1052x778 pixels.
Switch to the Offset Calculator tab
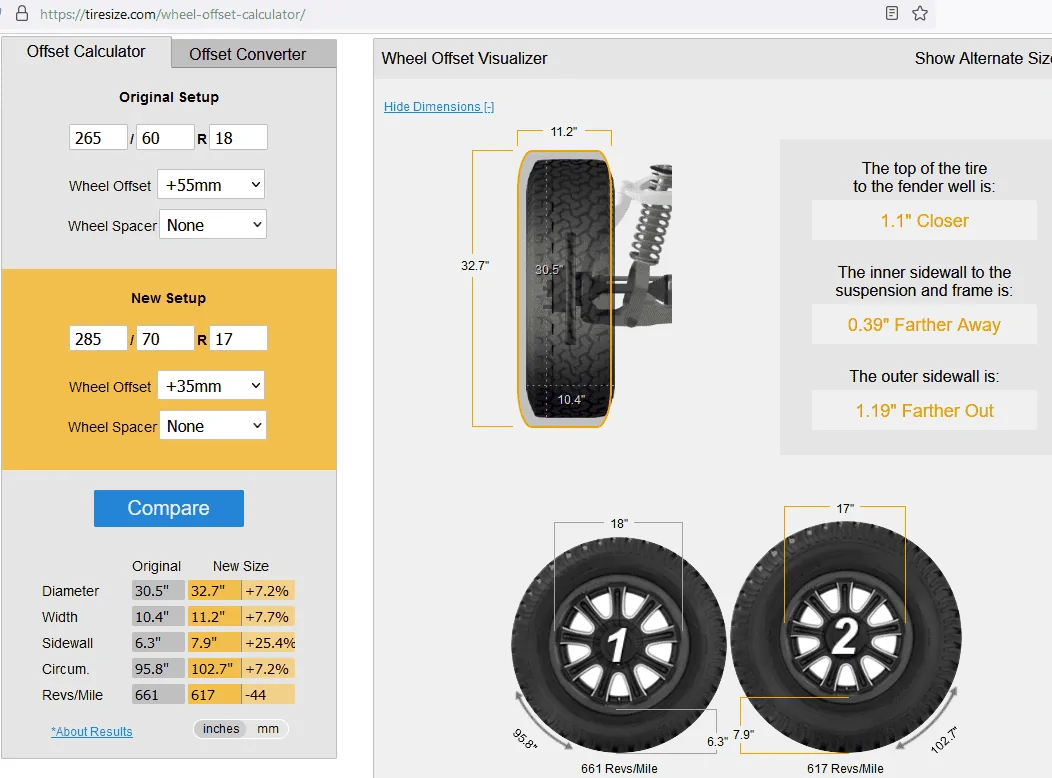coord(86,52)
